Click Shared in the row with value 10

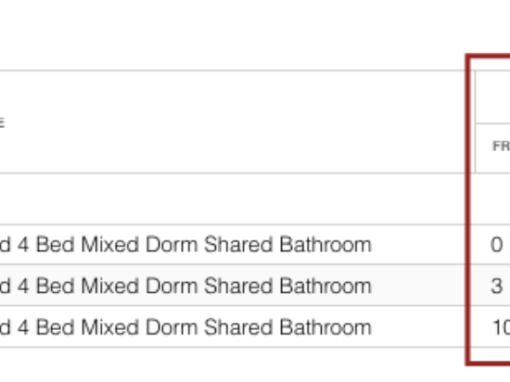[x=238, y=327]
